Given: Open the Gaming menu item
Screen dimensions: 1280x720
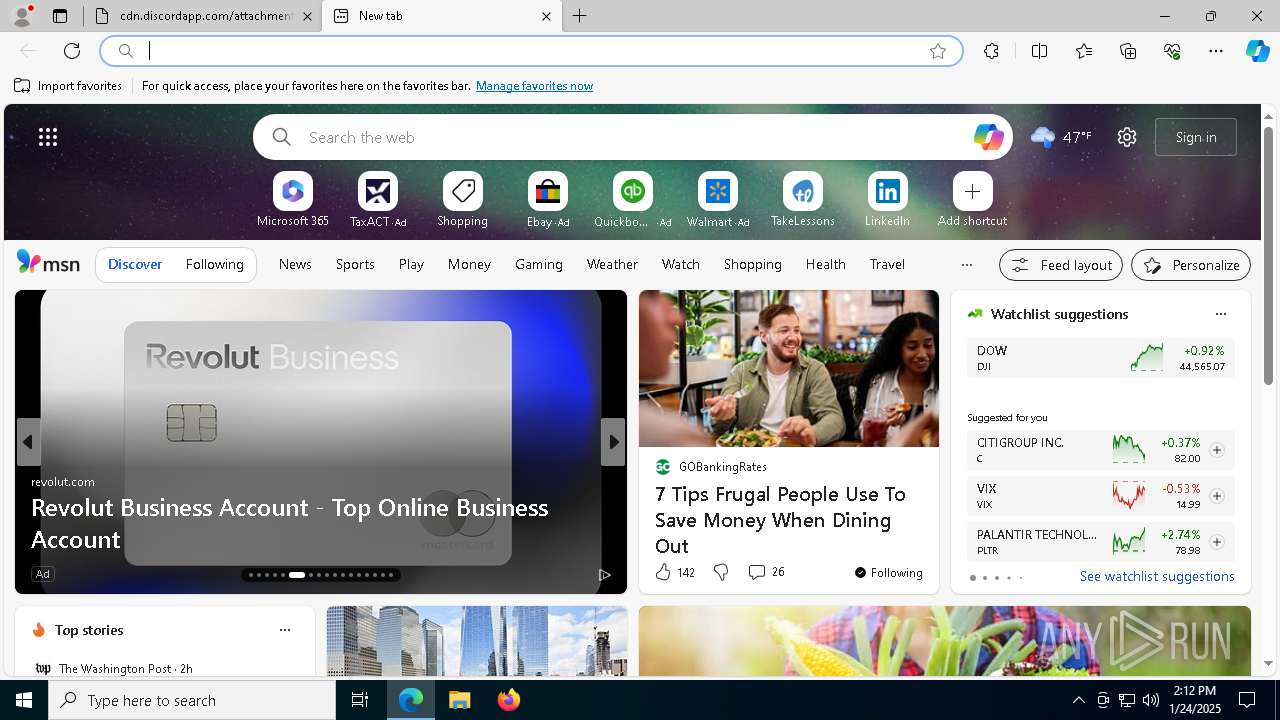Looking at the screenshot, I should (539, 264).
